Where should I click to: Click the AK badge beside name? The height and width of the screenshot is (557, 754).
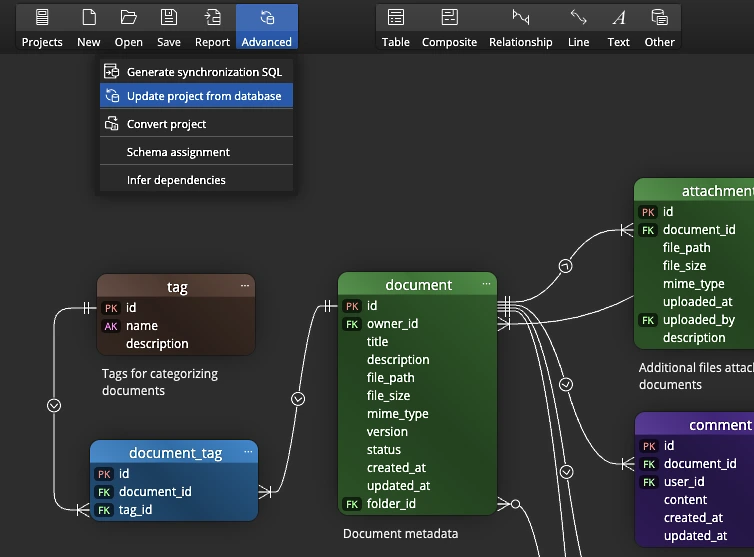111,326
